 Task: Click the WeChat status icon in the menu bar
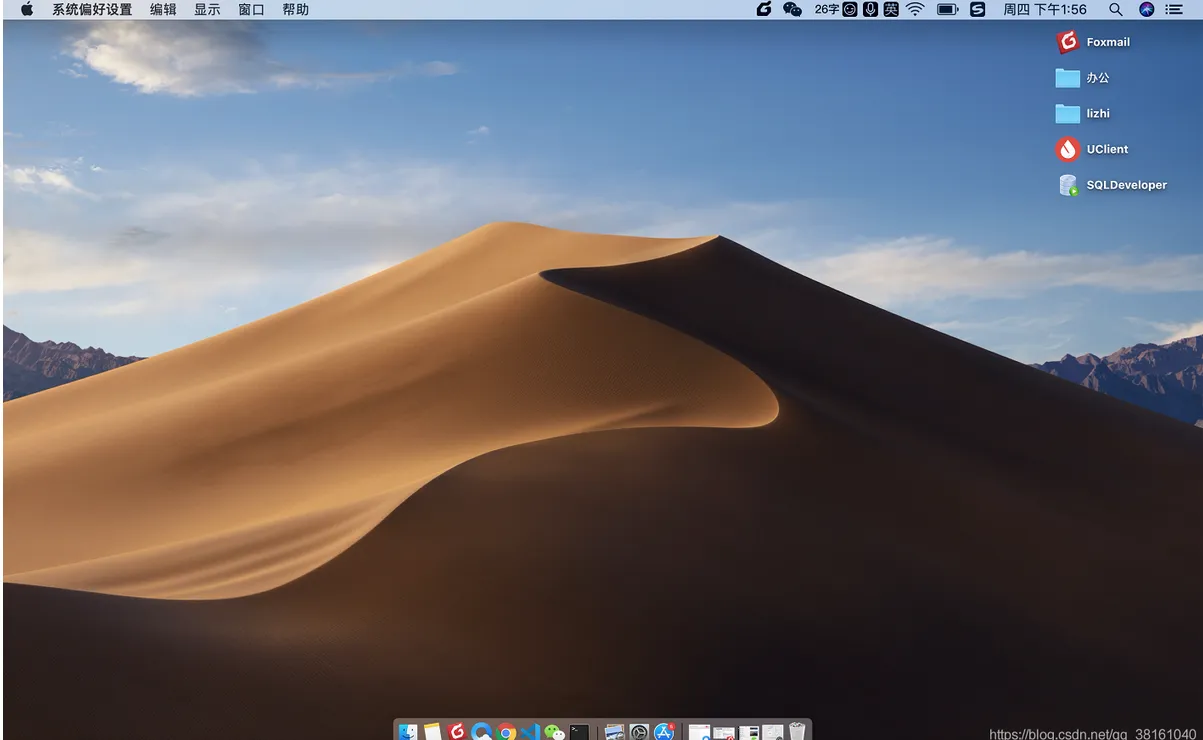(x=792, y=9)
